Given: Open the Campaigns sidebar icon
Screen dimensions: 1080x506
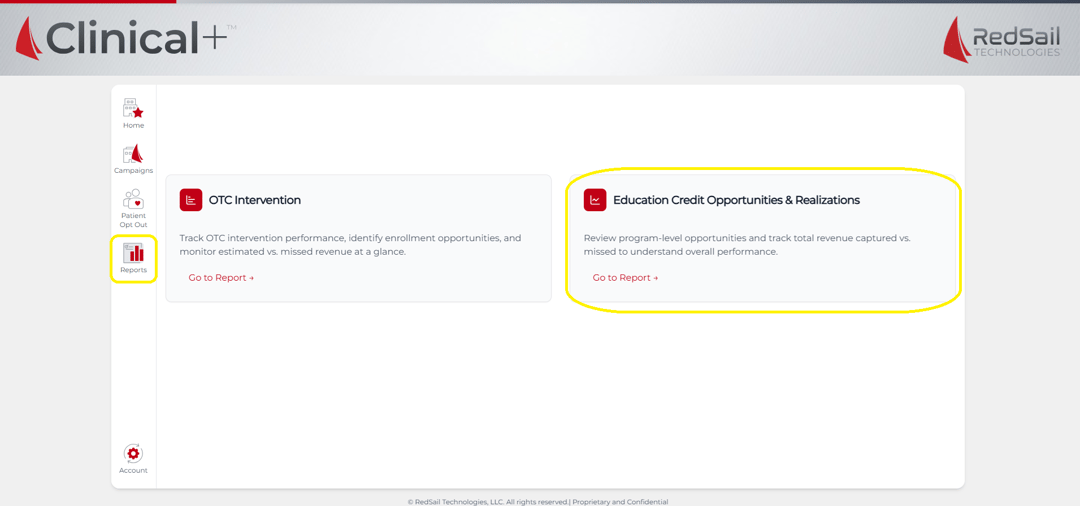Looking at the screenshot, I should pyautogui.click(x=133, y=154).
